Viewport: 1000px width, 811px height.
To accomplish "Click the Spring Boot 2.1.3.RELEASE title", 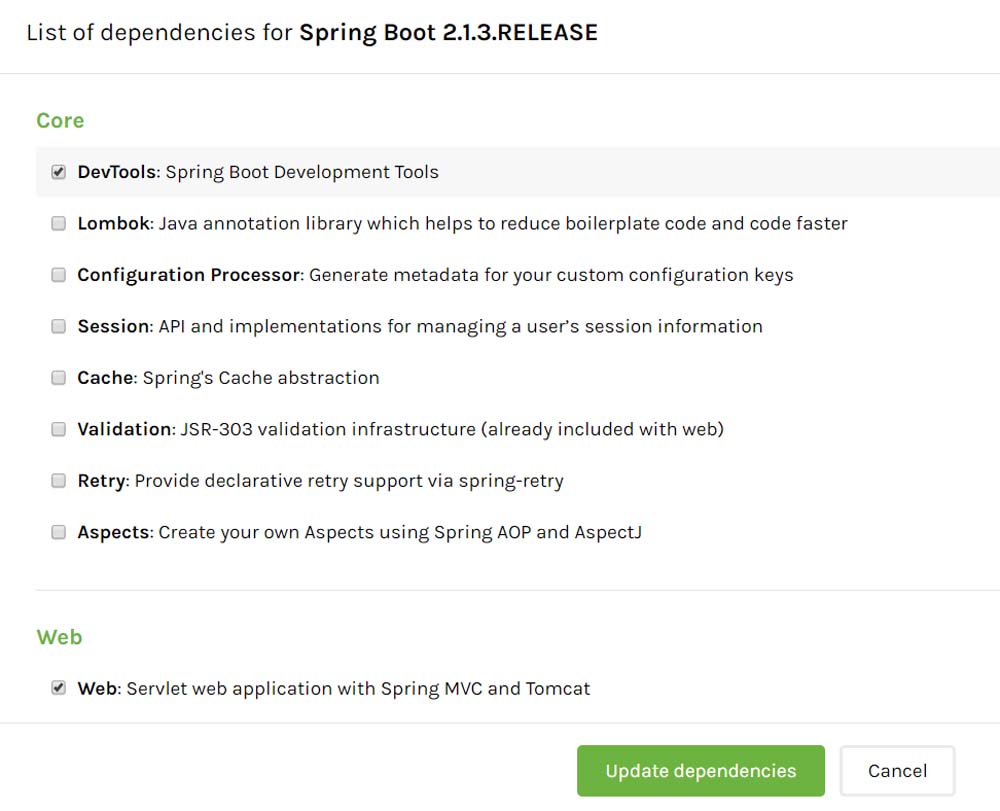I will click(x=448, y=33).
